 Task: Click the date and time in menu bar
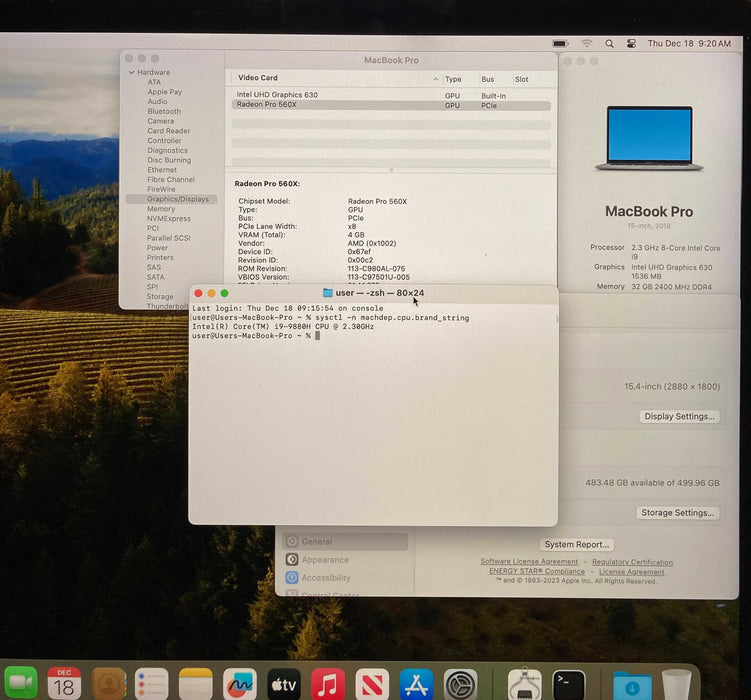[x=689, y=44]
